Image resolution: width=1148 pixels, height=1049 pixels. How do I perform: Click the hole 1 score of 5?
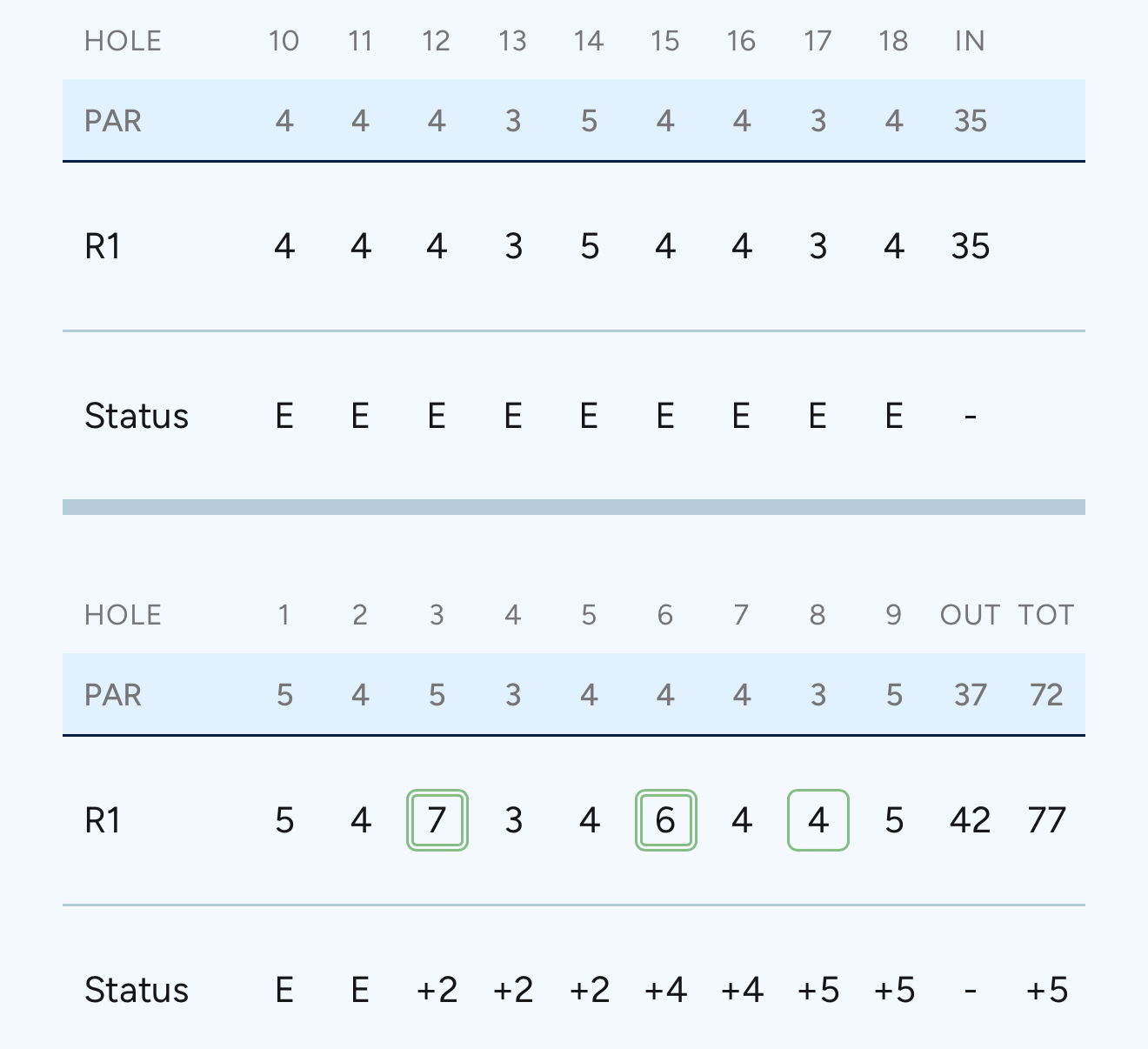(x=284, y=820)
